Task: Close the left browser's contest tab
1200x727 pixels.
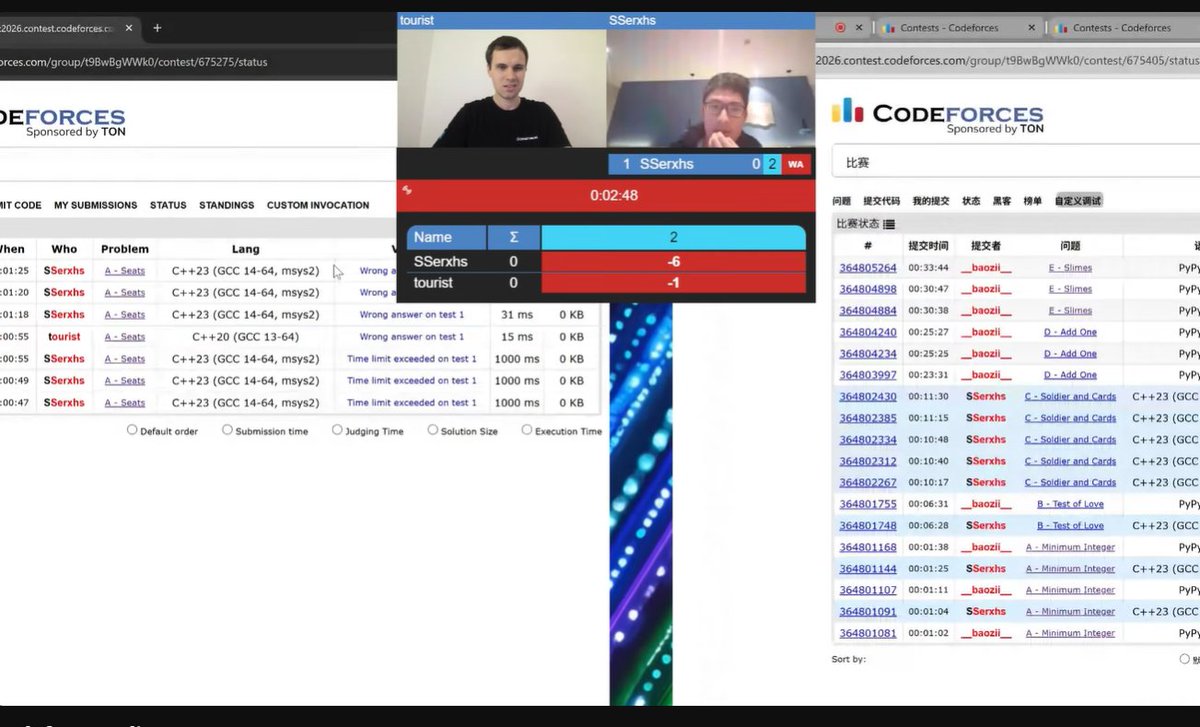Action: (x=128, y=28)
